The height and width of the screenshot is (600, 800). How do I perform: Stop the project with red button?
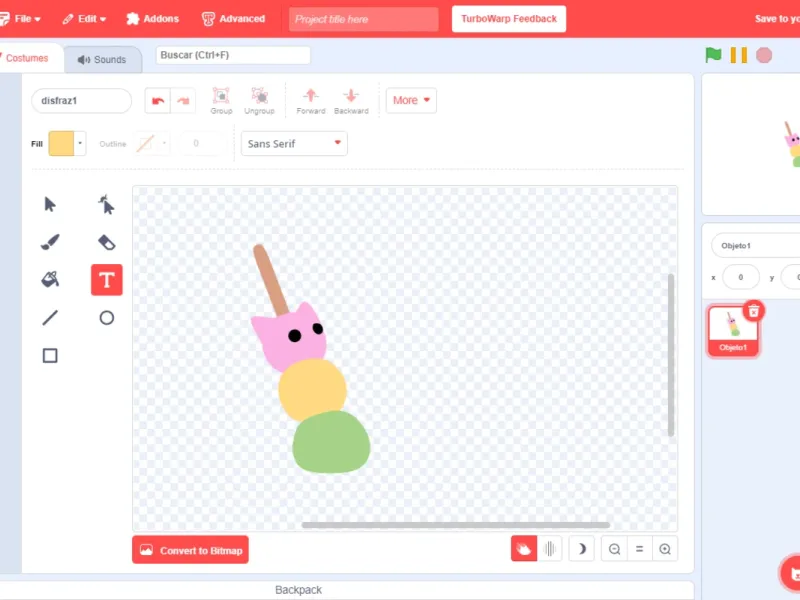pyautogui.click(x=764, y=55)
